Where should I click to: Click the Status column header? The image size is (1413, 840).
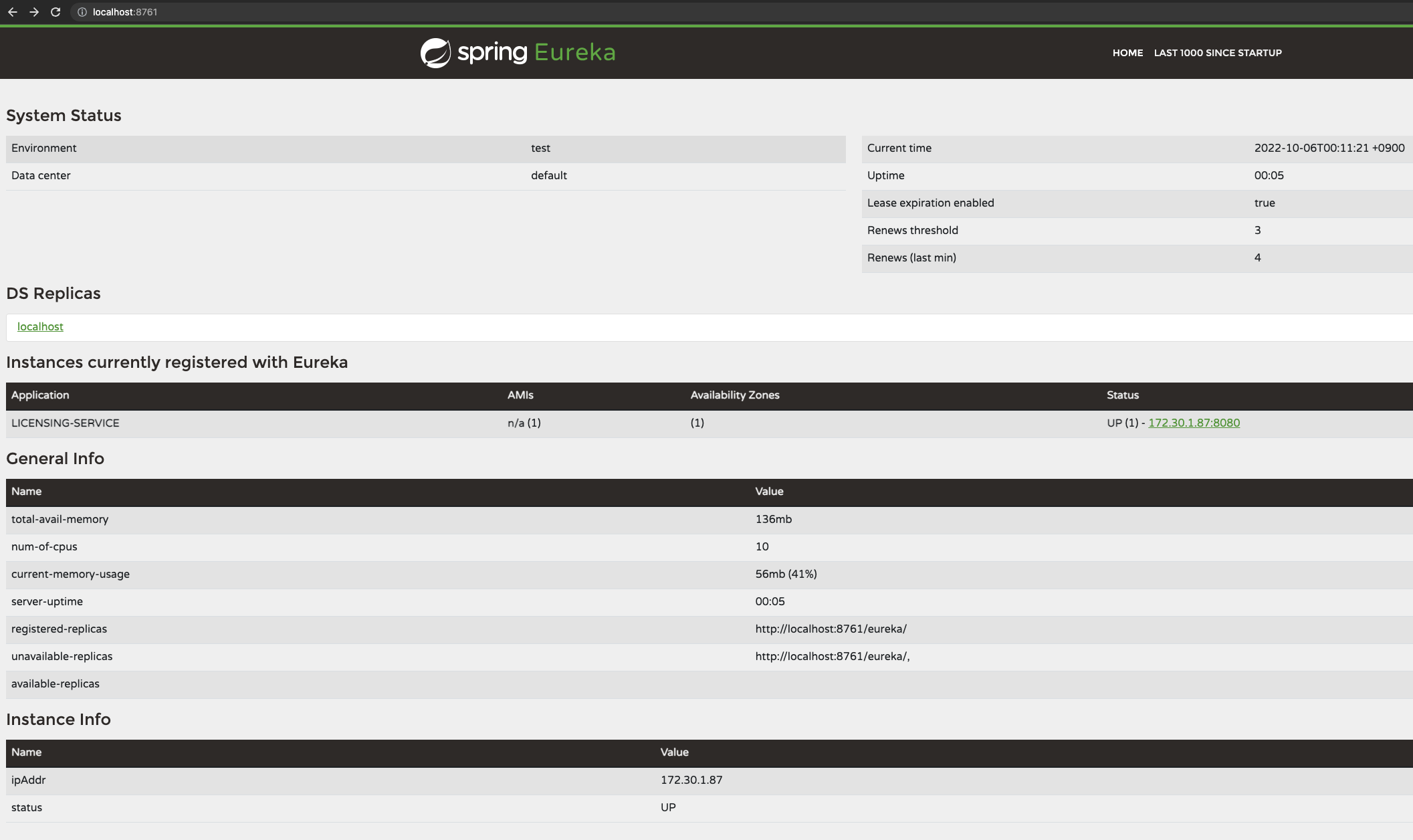coord(1122,395)
